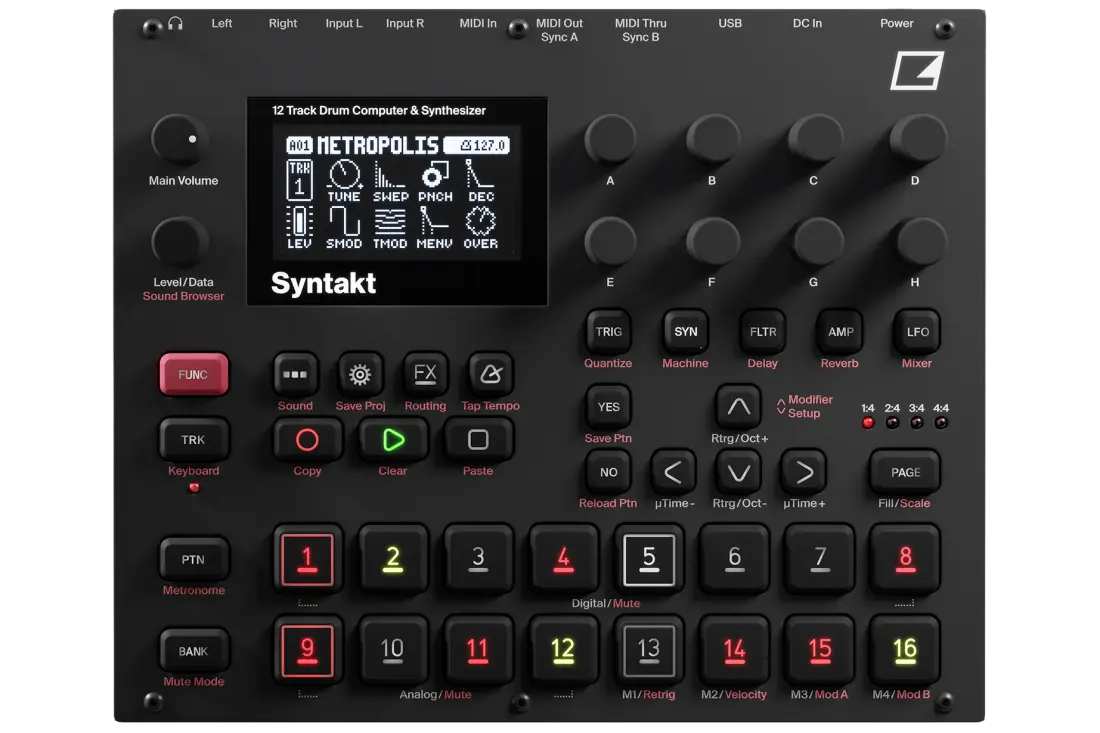Click trig key 3
The image size is (1100, 733).
pyautogui.click(x=478, y=559)
